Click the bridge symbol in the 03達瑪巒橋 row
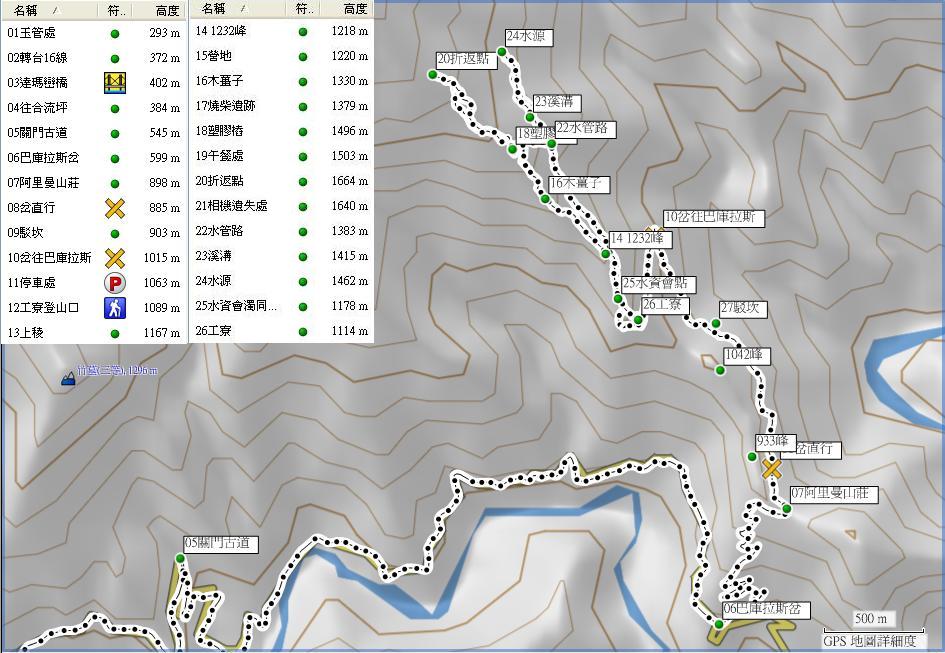The height and width of the screenshot is (653, 945). click(115, 83)
